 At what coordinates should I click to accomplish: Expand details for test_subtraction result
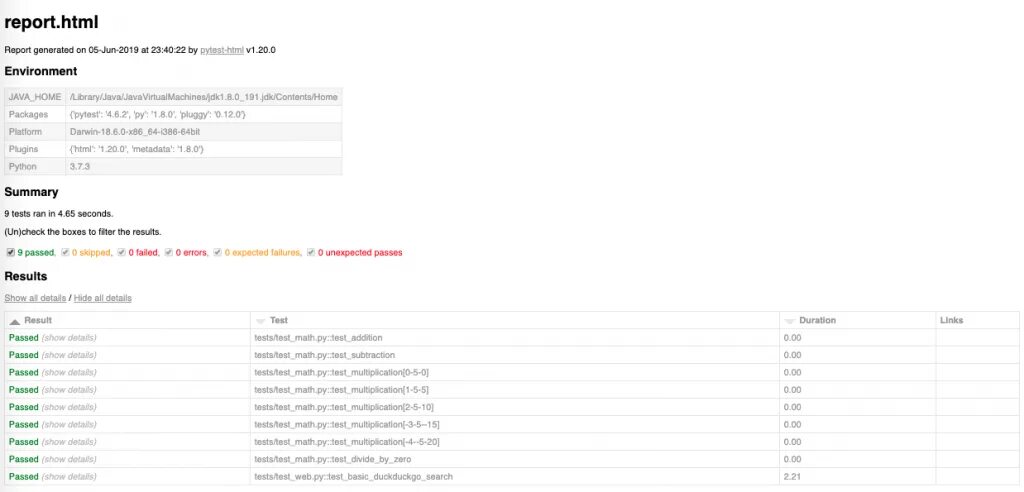69,355
